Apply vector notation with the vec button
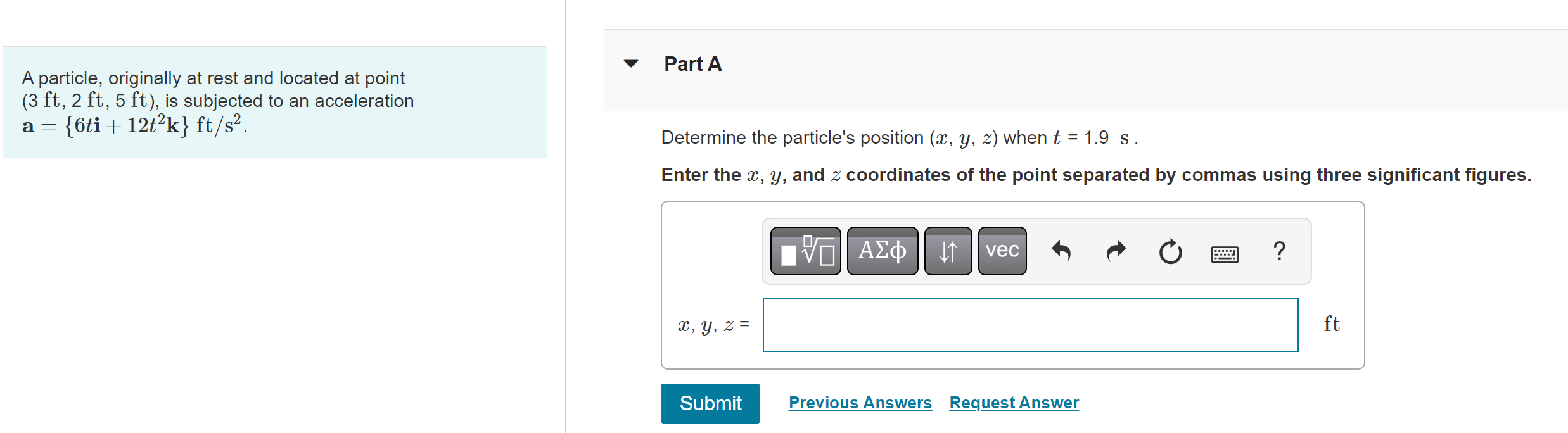The width and height of the screenshot is (1568, 433). (x=1003, y=251)
